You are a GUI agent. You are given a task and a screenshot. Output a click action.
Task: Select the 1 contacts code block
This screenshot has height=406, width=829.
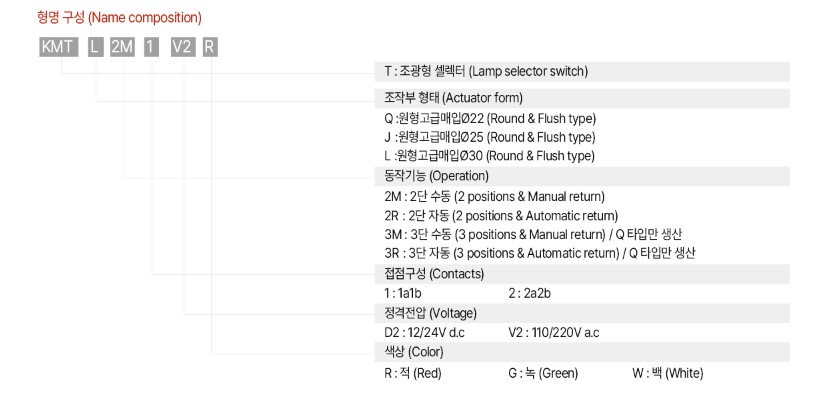[151, 48]
